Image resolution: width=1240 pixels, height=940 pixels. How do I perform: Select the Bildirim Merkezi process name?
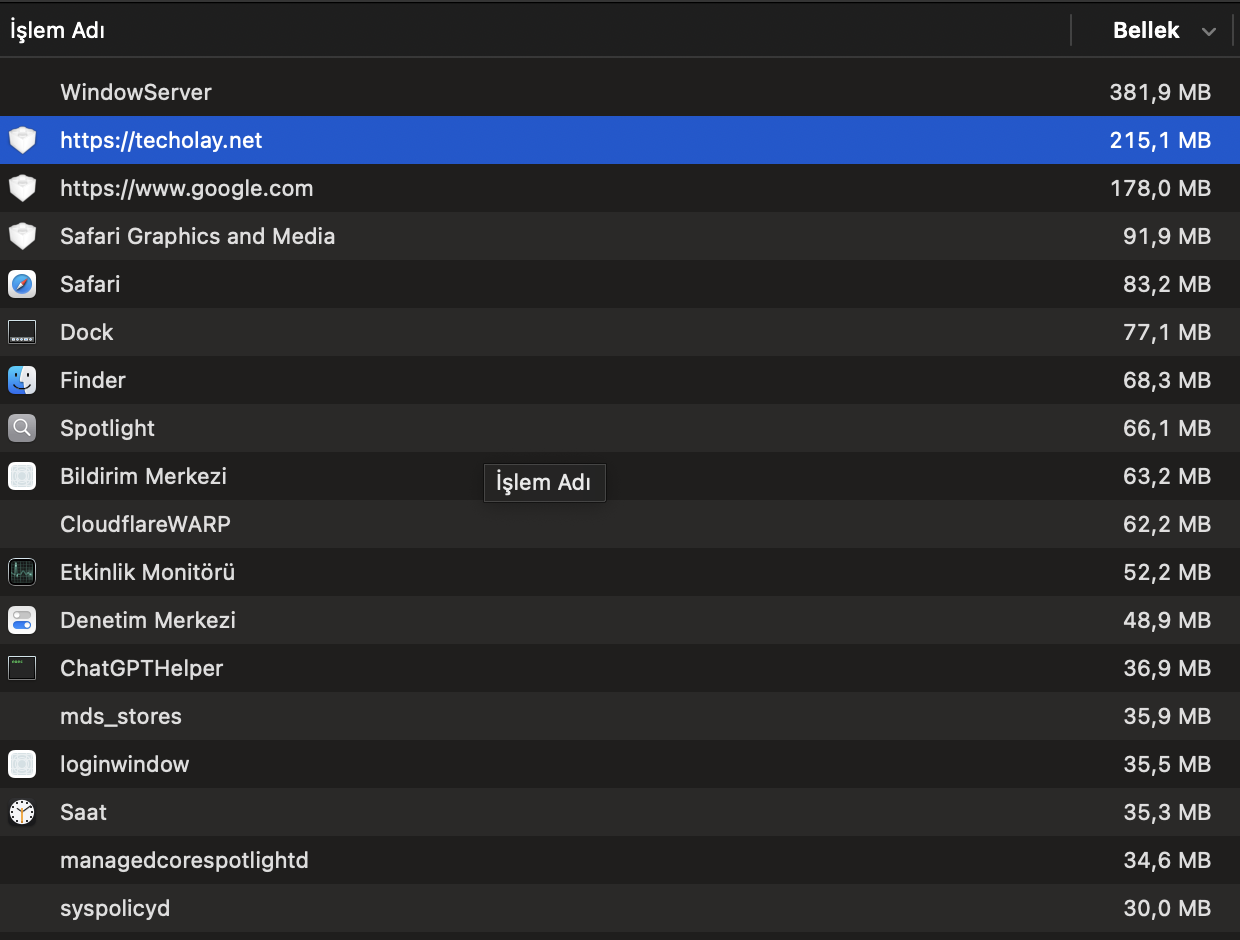[143, 476]
